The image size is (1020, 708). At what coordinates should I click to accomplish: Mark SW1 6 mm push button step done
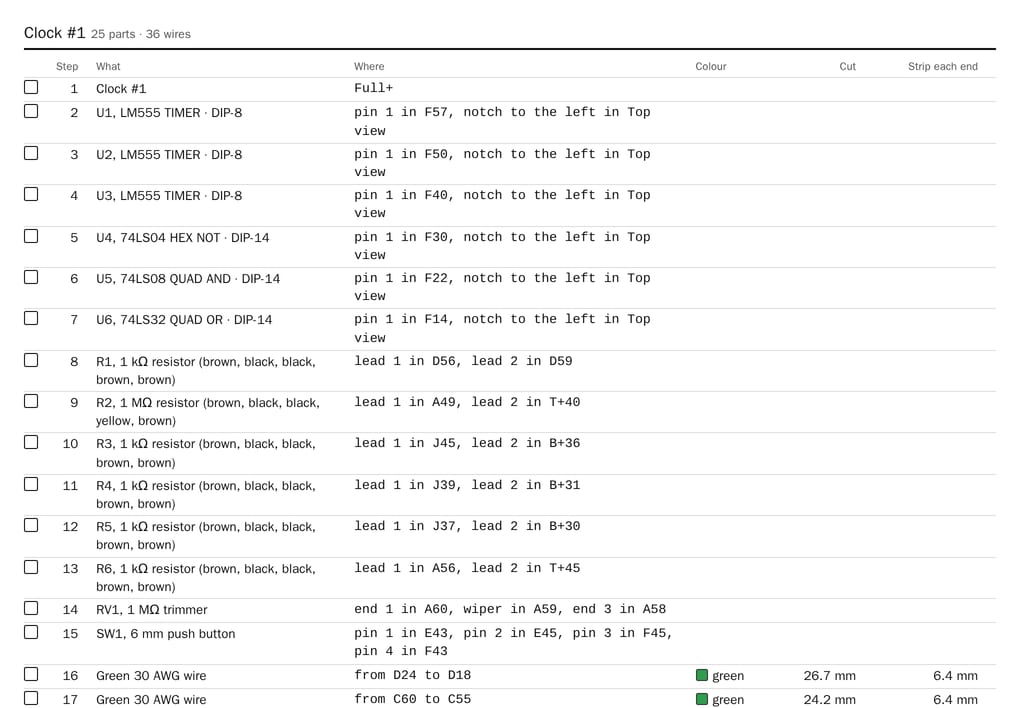tap(31, 632)
